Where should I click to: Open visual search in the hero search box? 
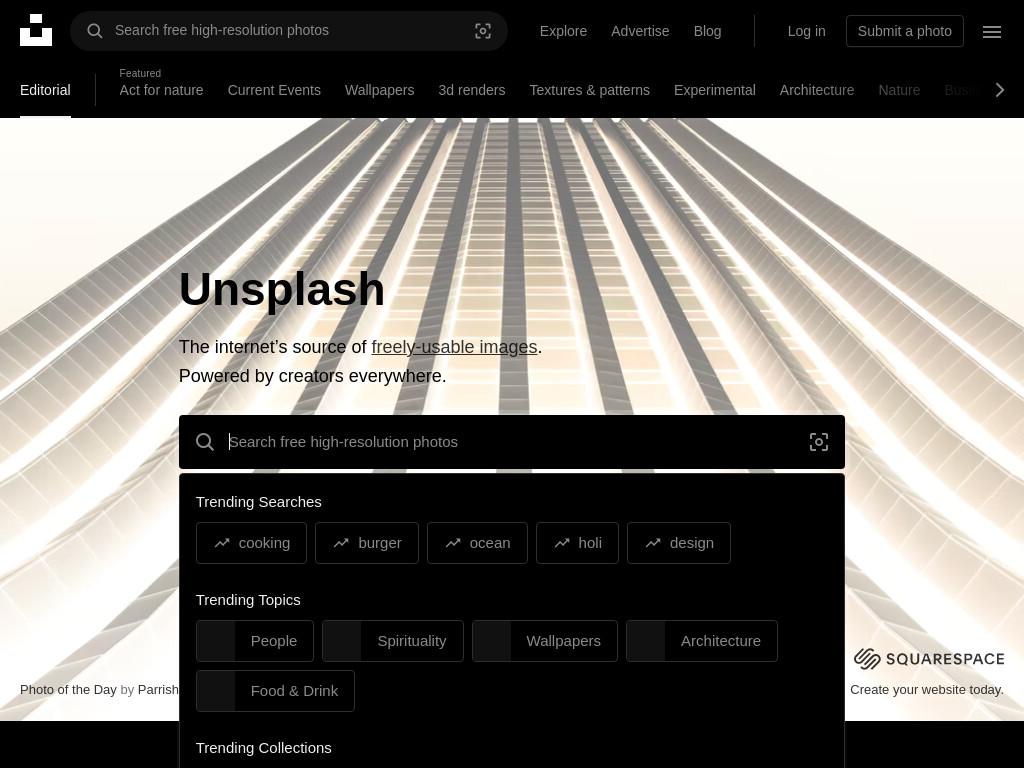(819, 442)
